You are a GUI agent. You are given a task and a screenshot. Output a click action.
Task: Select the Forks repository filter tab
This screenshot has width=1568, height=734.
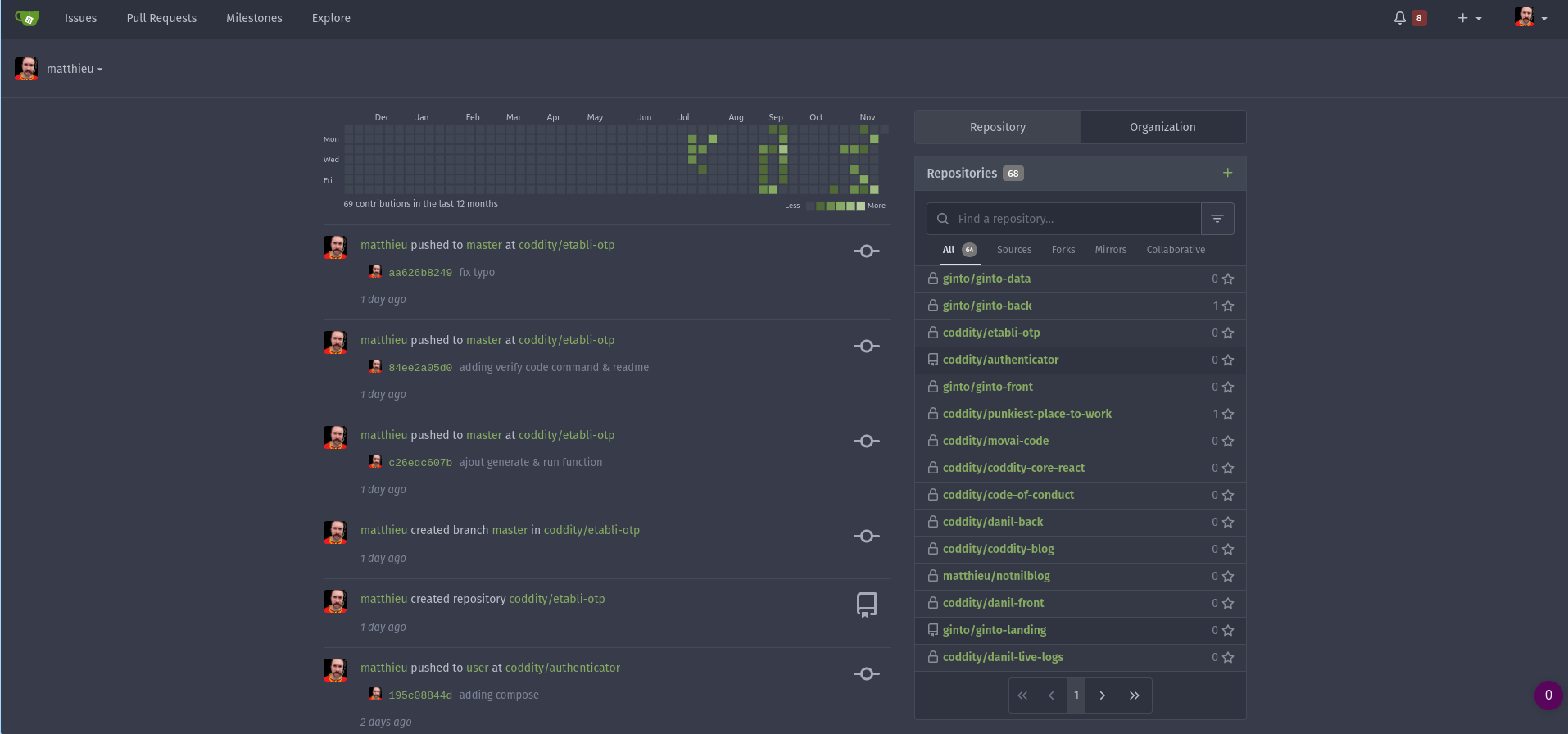pos(1063,250)
